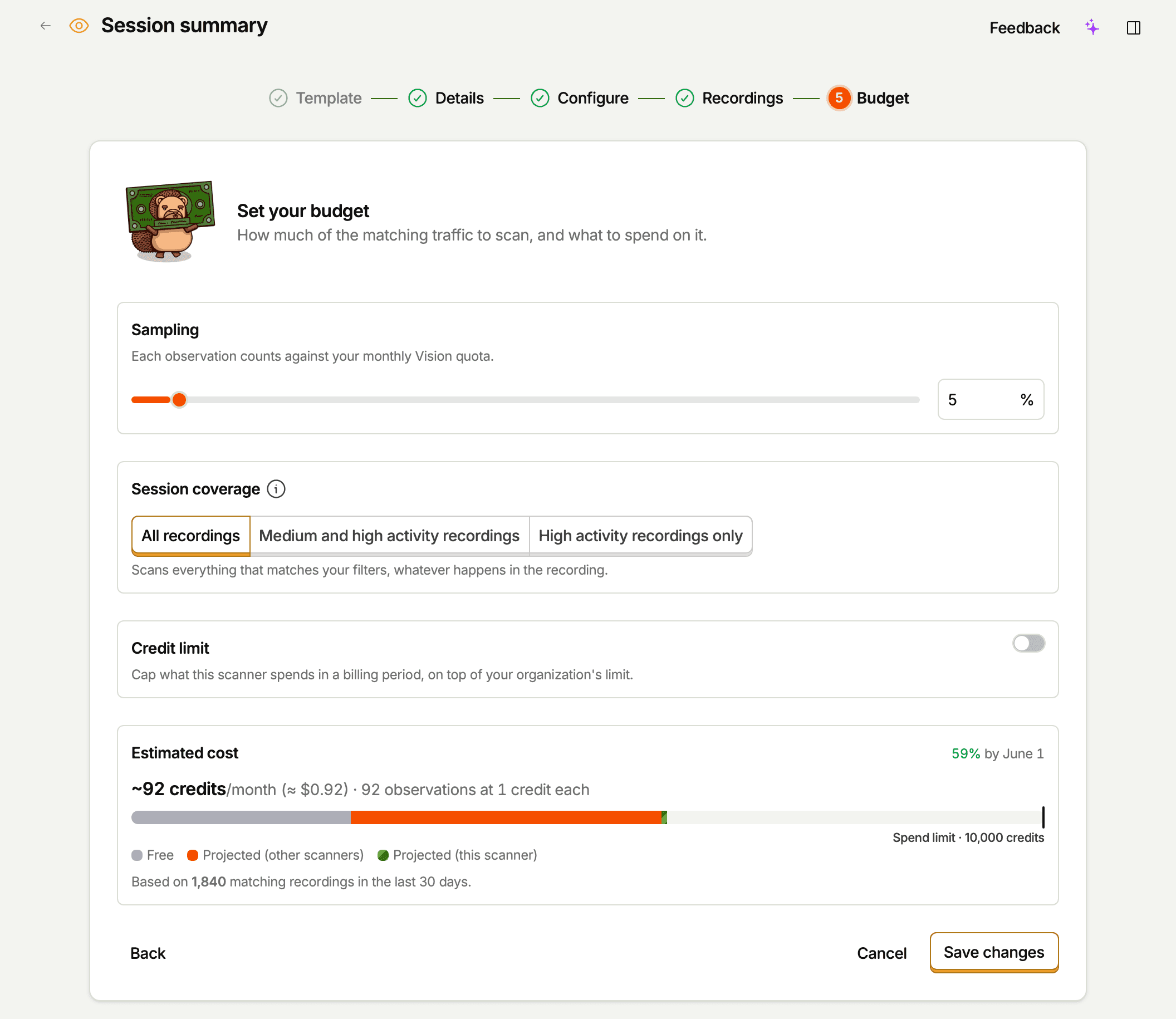The image size is (1176, 1019).
Task: Open the Feedback link
Action: pos(1024,28)
